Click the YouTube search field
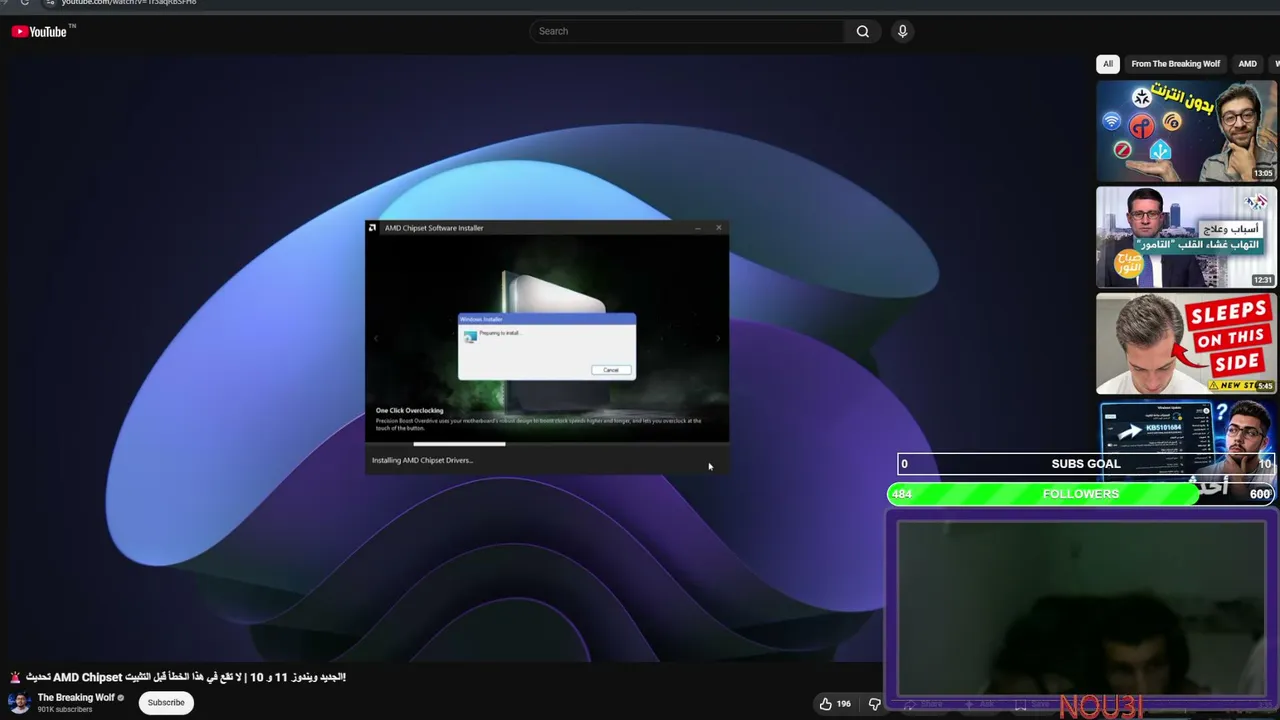This screenshot has height=720, width=1280. pyautogui.click(x=687, y=31)
